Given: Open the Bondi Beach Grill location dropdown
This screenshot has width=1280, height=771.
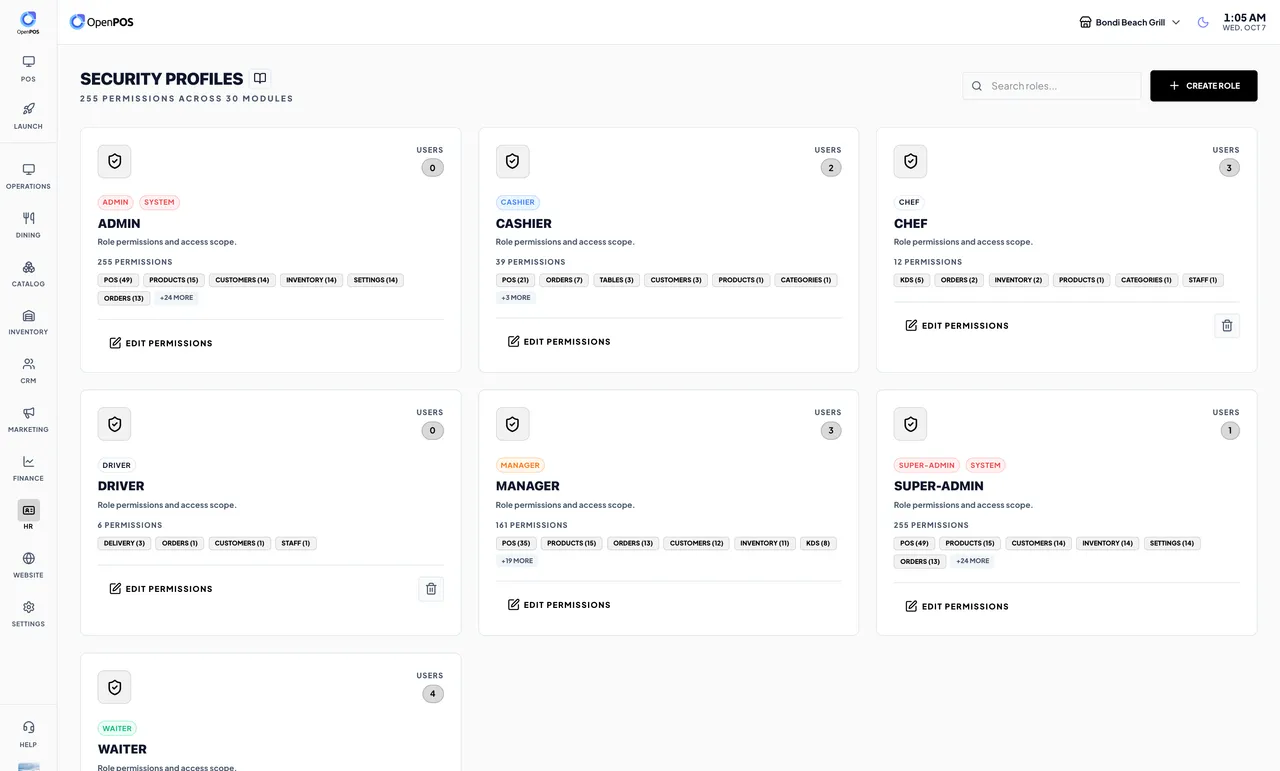Looking at the screenshot, I should click(1130, 22).
